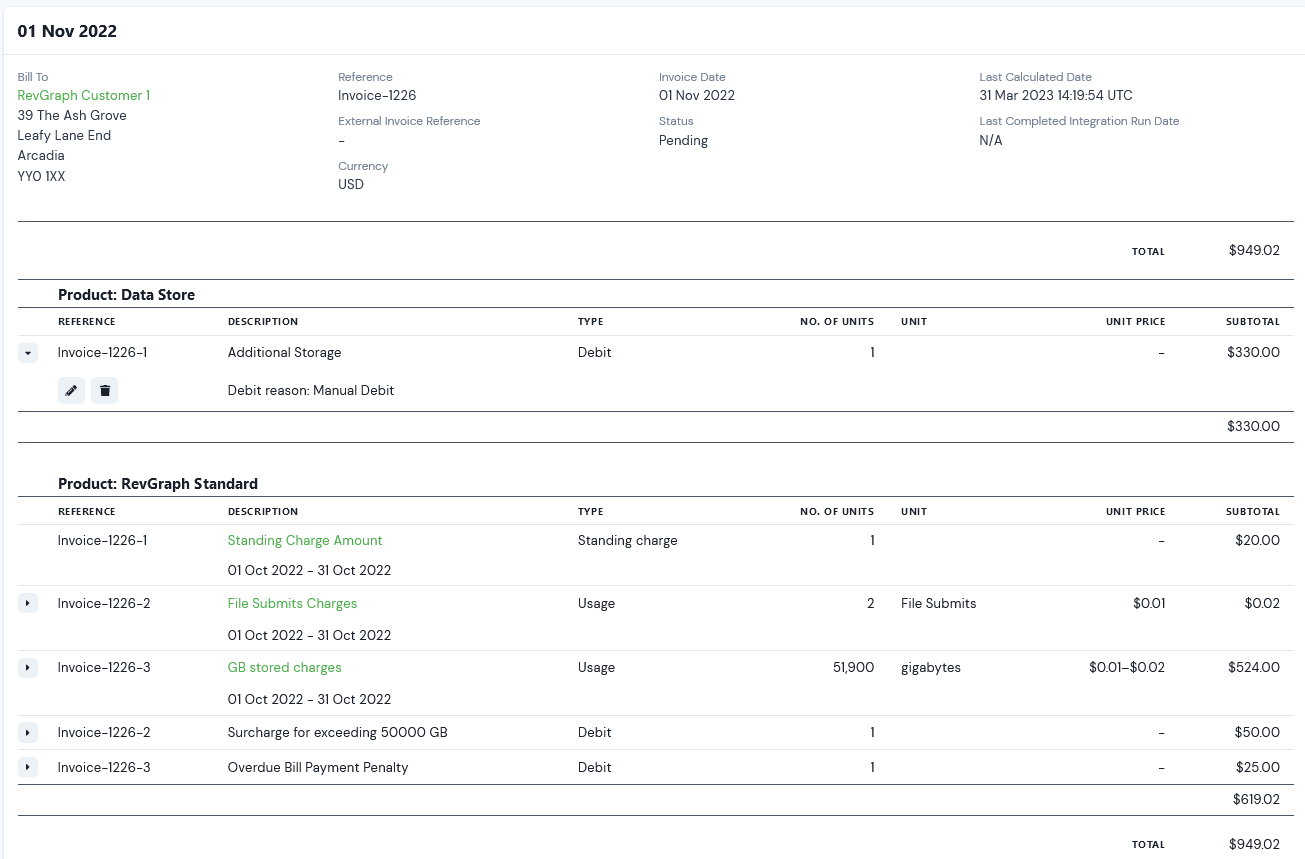The image size is (1305, 859).
Task: Expand the Surcharge for exceeding 50000 GB row
Action: tap(28, 732)
